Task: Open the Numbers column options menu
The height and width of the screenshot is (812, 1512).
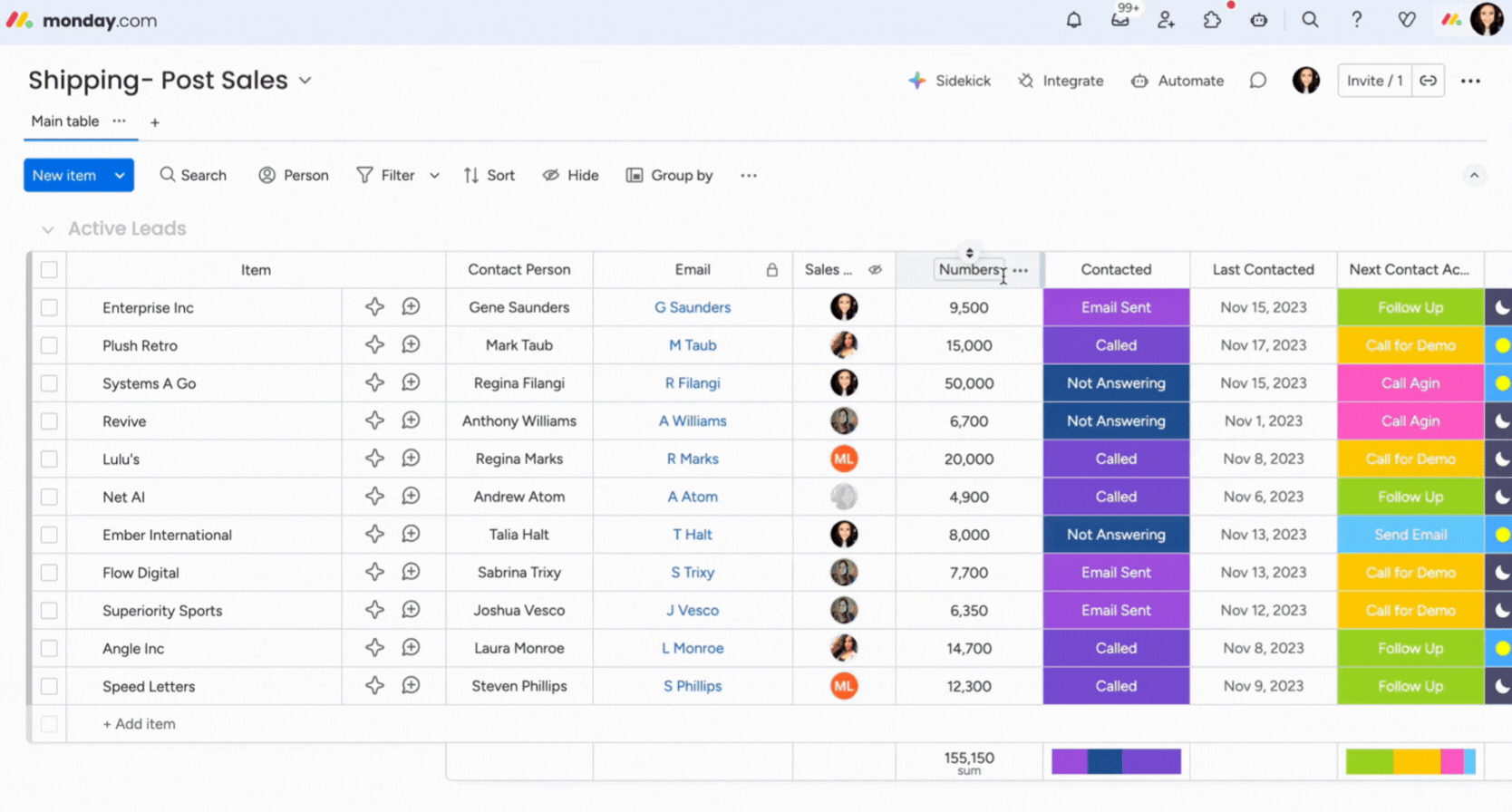Action: (x=1021, y=270)
